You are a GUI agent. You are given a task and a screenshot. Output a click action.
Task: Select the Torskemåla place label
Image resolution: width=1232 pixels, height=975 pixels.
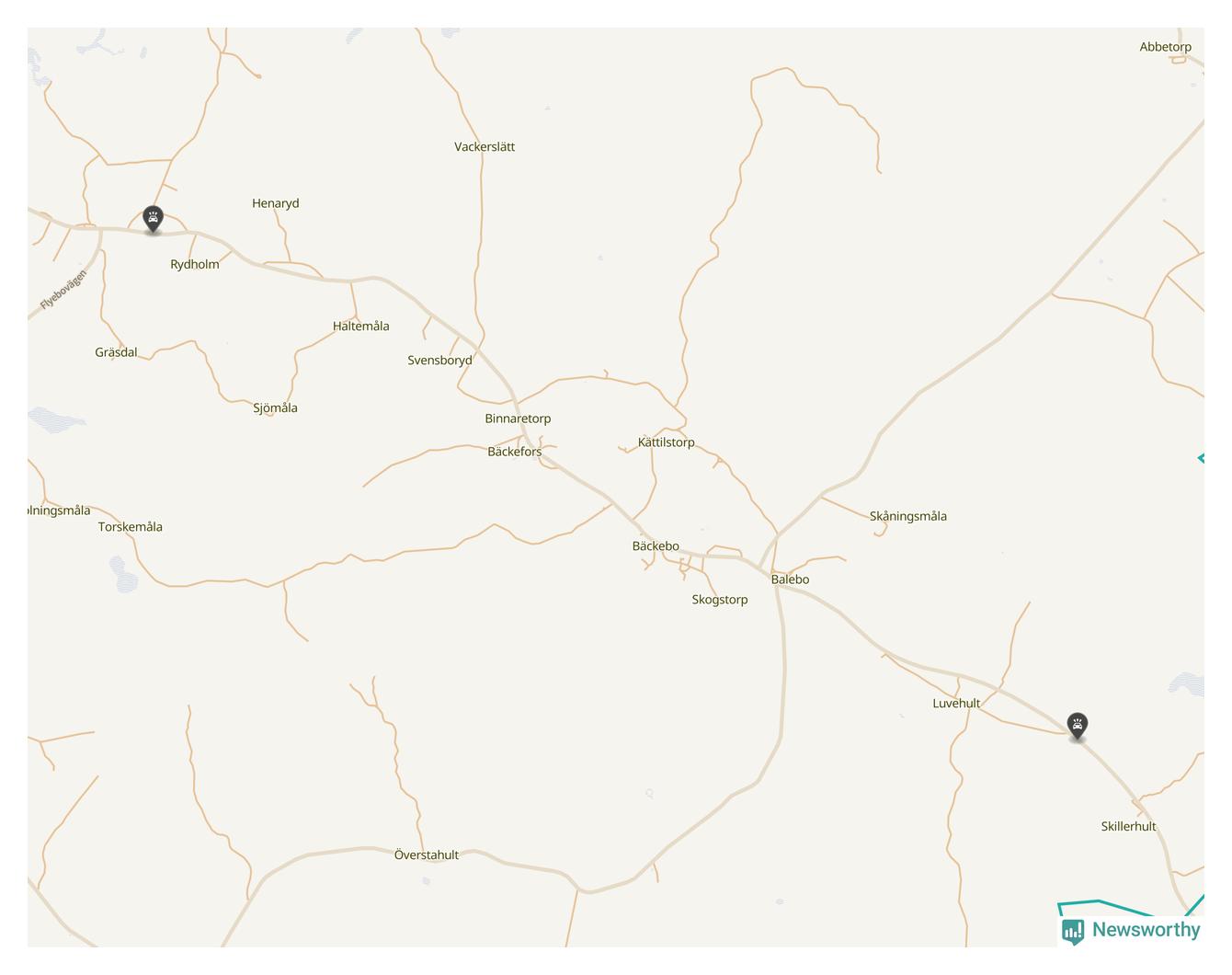click(x=131, y=527)
